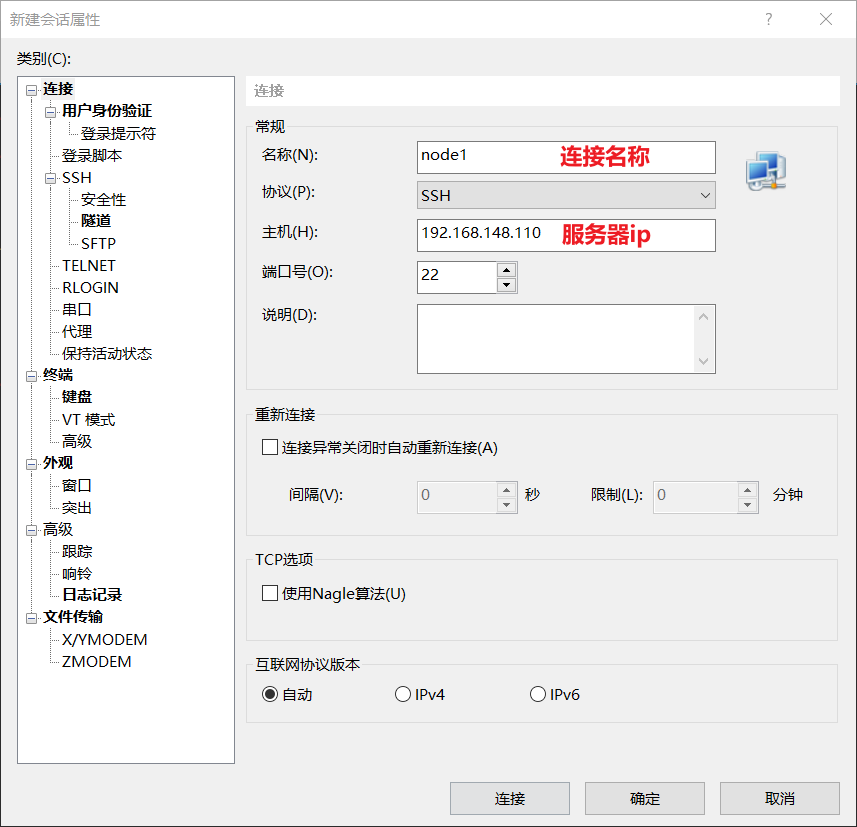Select 日志记录 tree item

[x=92, y=595]
